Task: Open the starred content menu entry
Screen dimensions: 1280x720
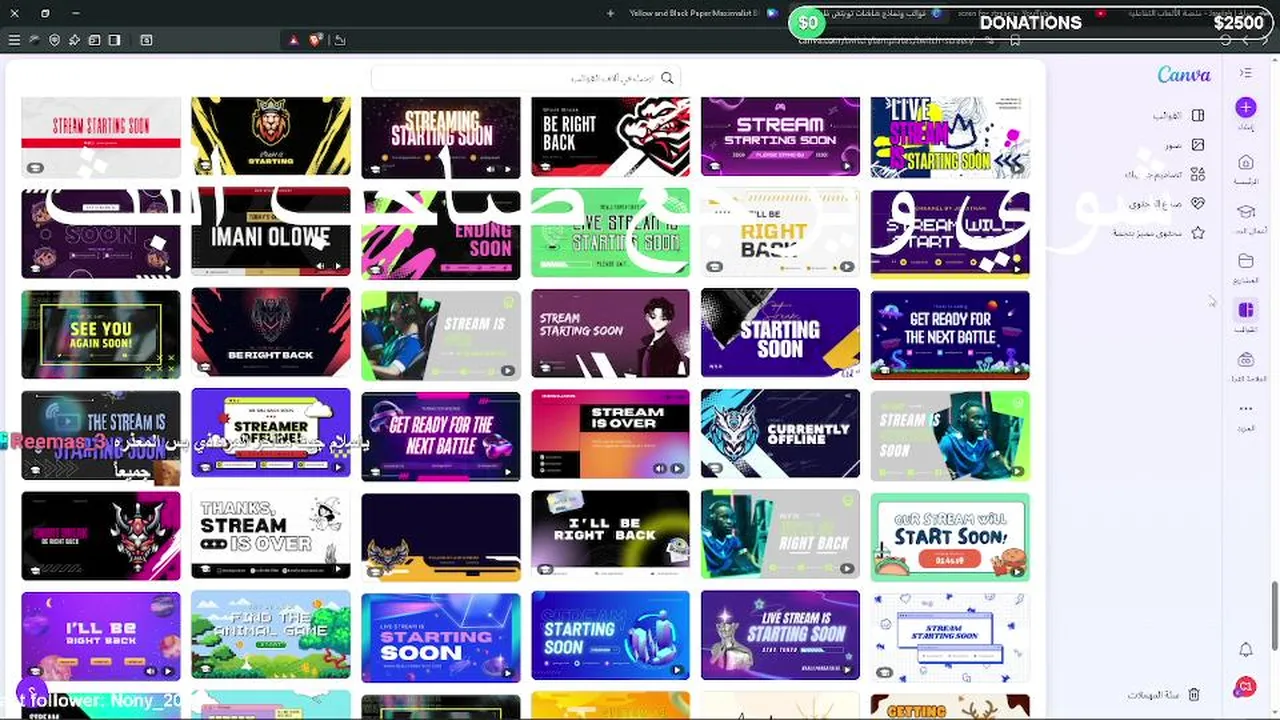Action: tap(1158, 232)
